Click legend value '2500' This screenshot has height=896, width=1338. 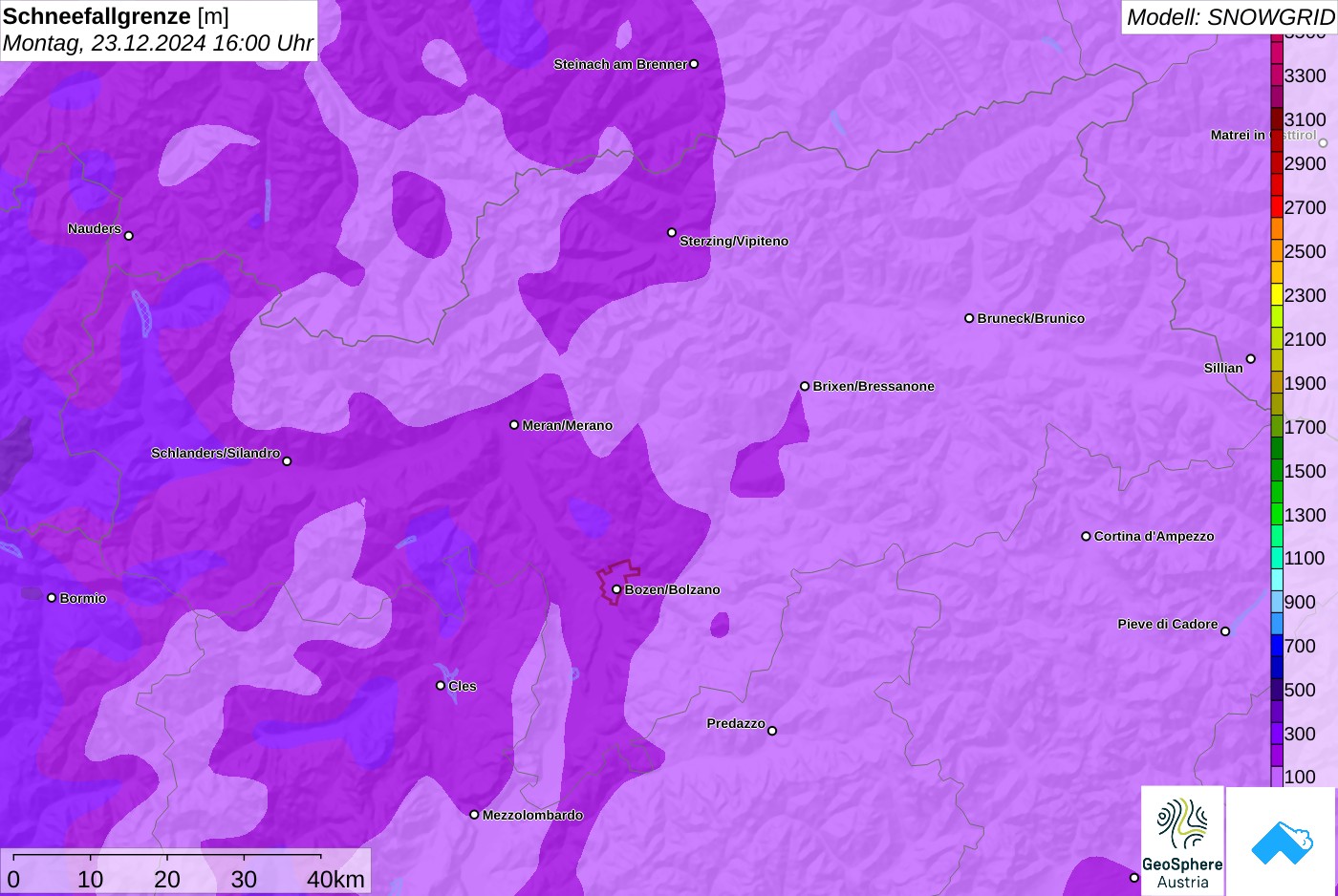click(1305, 251)
